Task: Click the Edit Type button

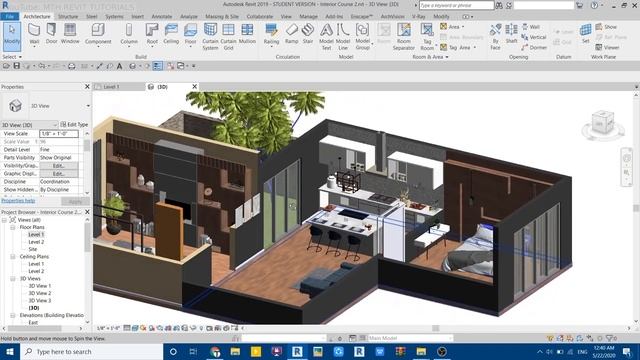Action: click(x=74, y=124)
